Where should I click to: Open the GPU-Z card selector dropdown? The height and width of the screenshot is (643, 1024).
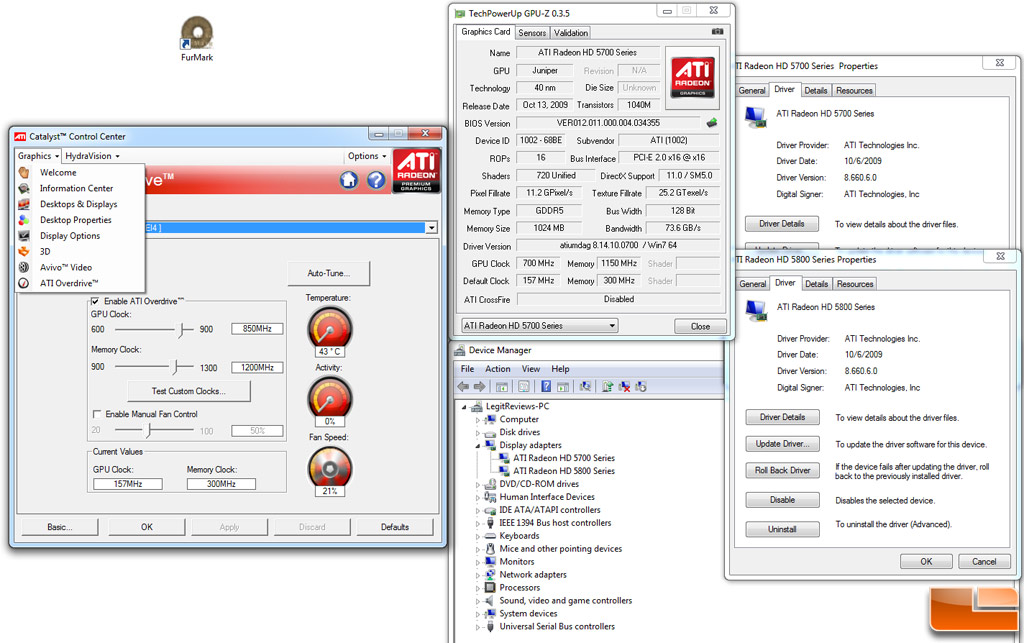point(539,326)
